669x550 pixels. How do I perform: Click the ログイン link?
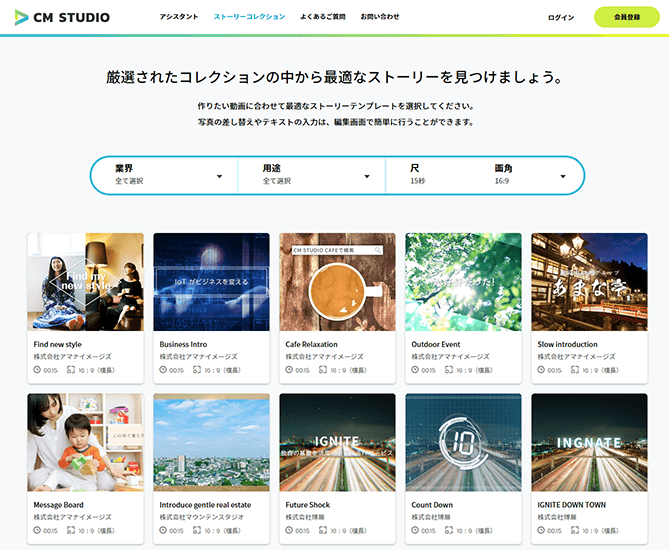[x=561, y=17]
